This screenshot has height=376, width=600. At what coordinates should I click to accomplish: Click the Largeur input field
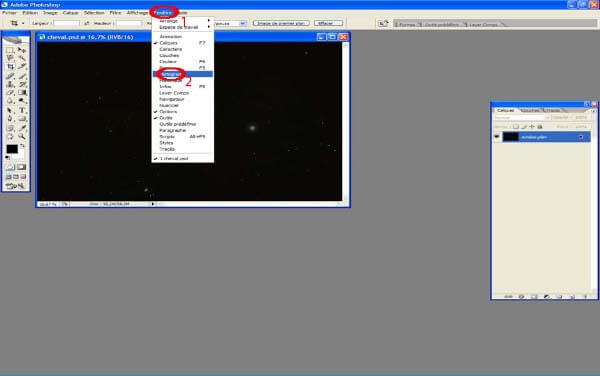pyautogui.click(x=67, y=23)
